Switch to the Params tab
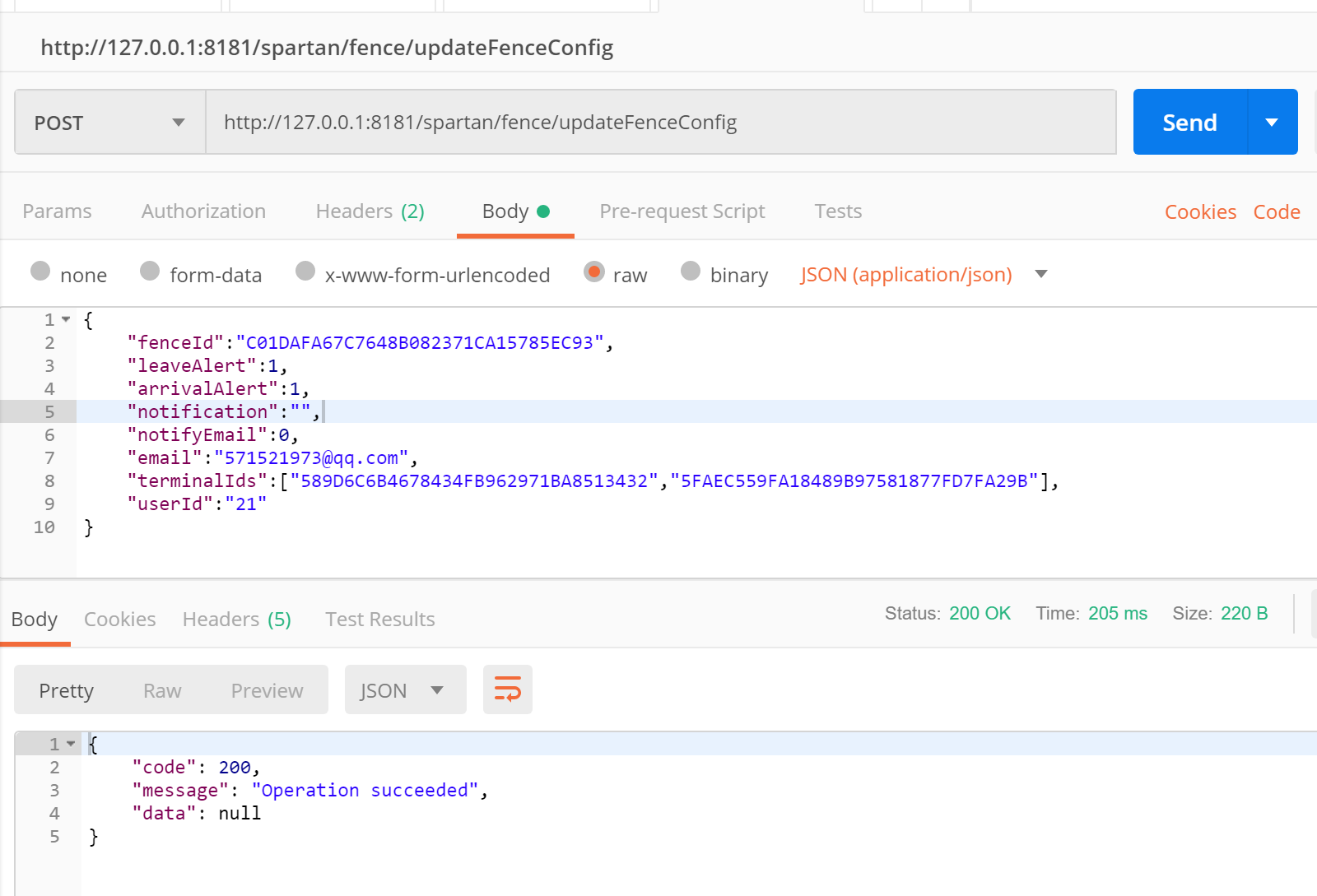1317x896 pixels. 57,211
